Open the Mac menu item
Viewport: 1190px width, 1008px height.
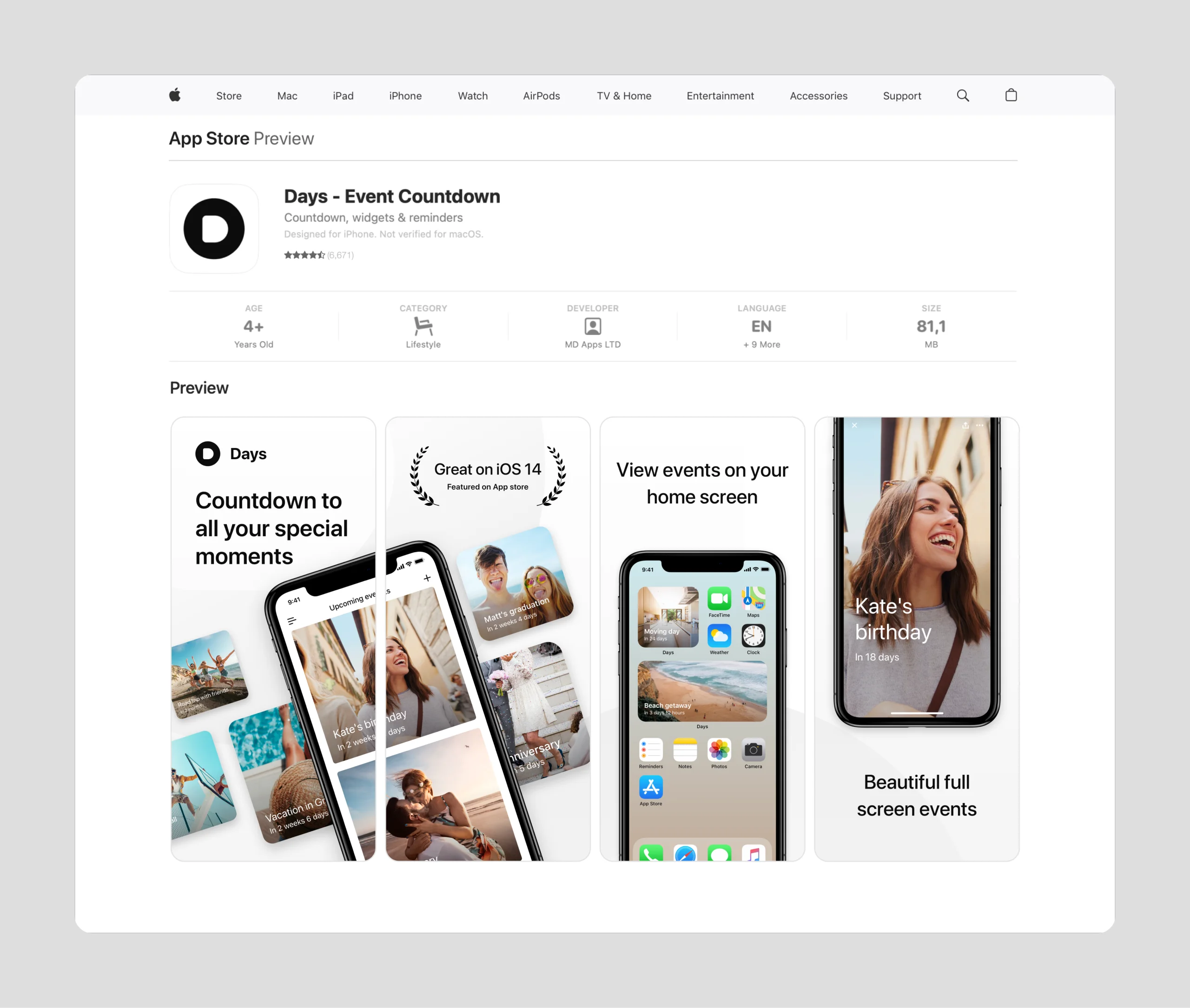(287, 96)
